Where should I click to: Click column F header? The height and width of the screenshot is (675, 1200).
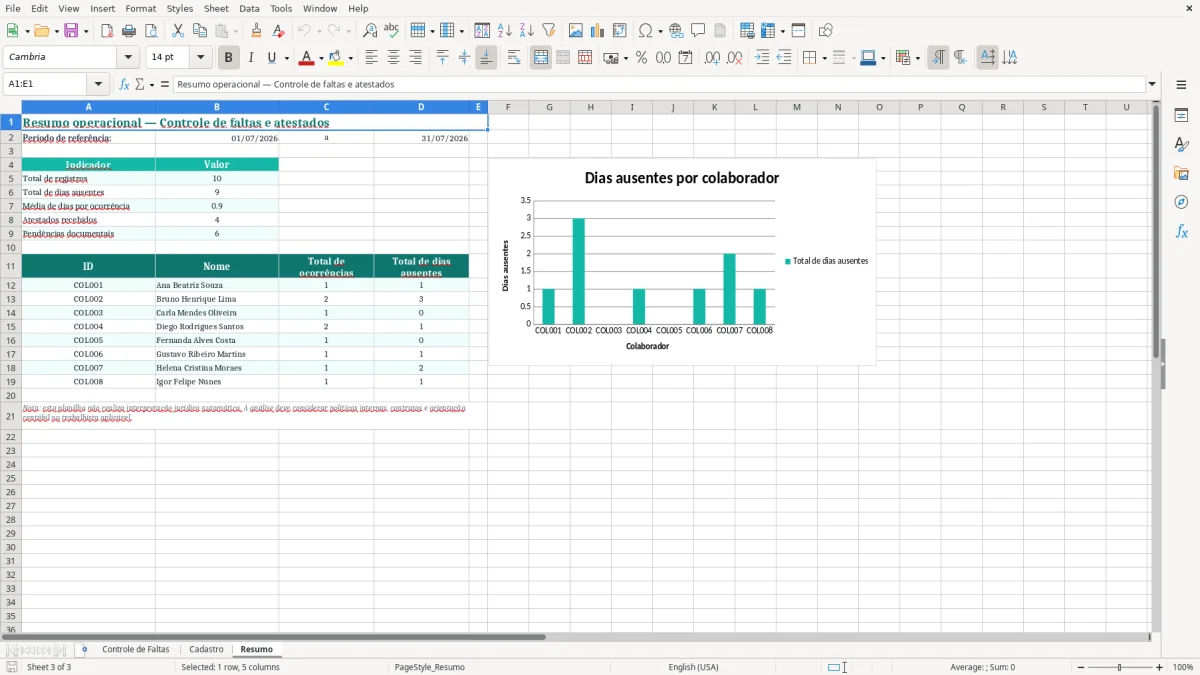[508, 107]
